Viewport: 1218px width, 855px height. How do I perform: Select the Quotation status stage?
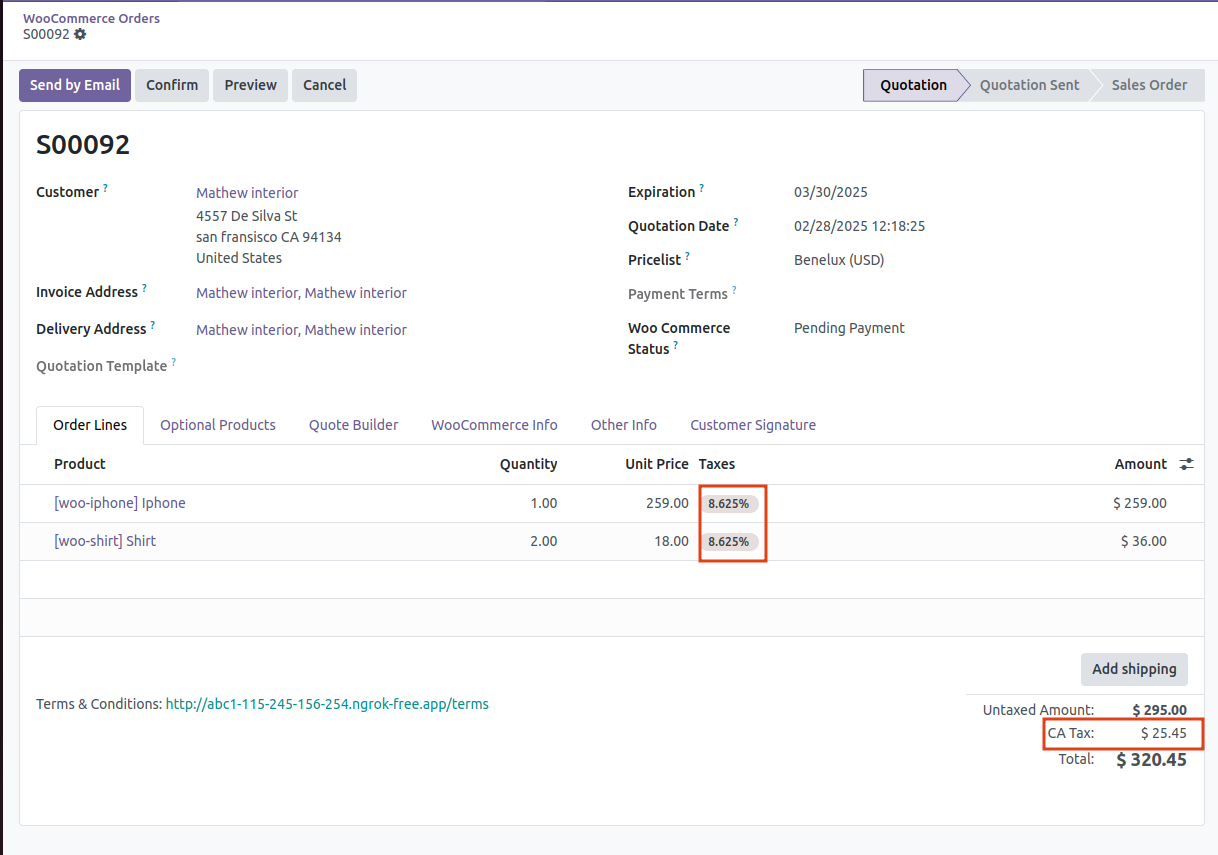coord(912,85)
